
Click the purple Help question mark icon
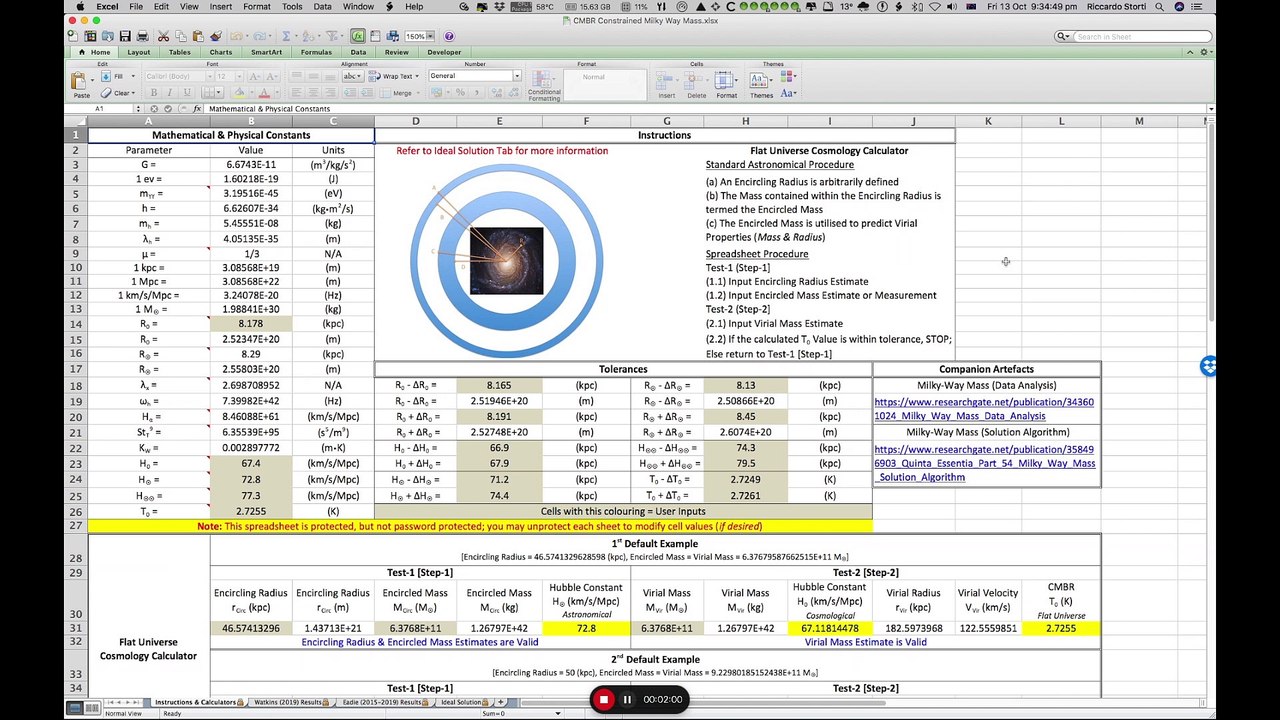448,36
